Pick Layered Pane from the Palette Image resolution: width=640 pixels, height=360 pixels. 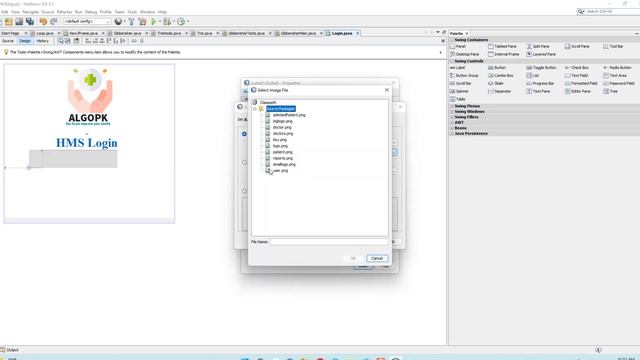(541, 54)
